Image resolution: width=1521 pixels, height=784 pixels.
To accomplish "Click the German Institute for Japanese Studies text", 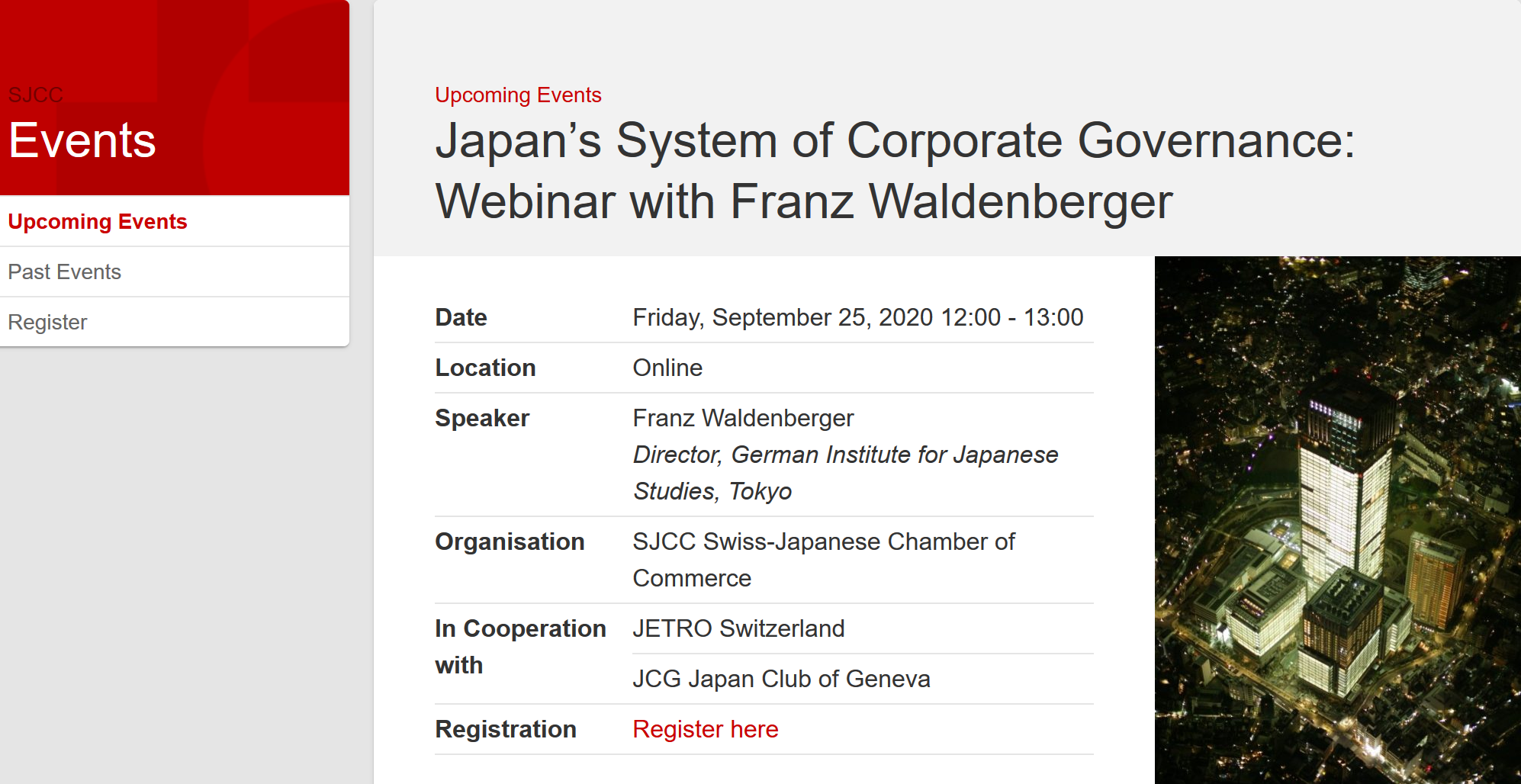I will (x=845, y=473).
